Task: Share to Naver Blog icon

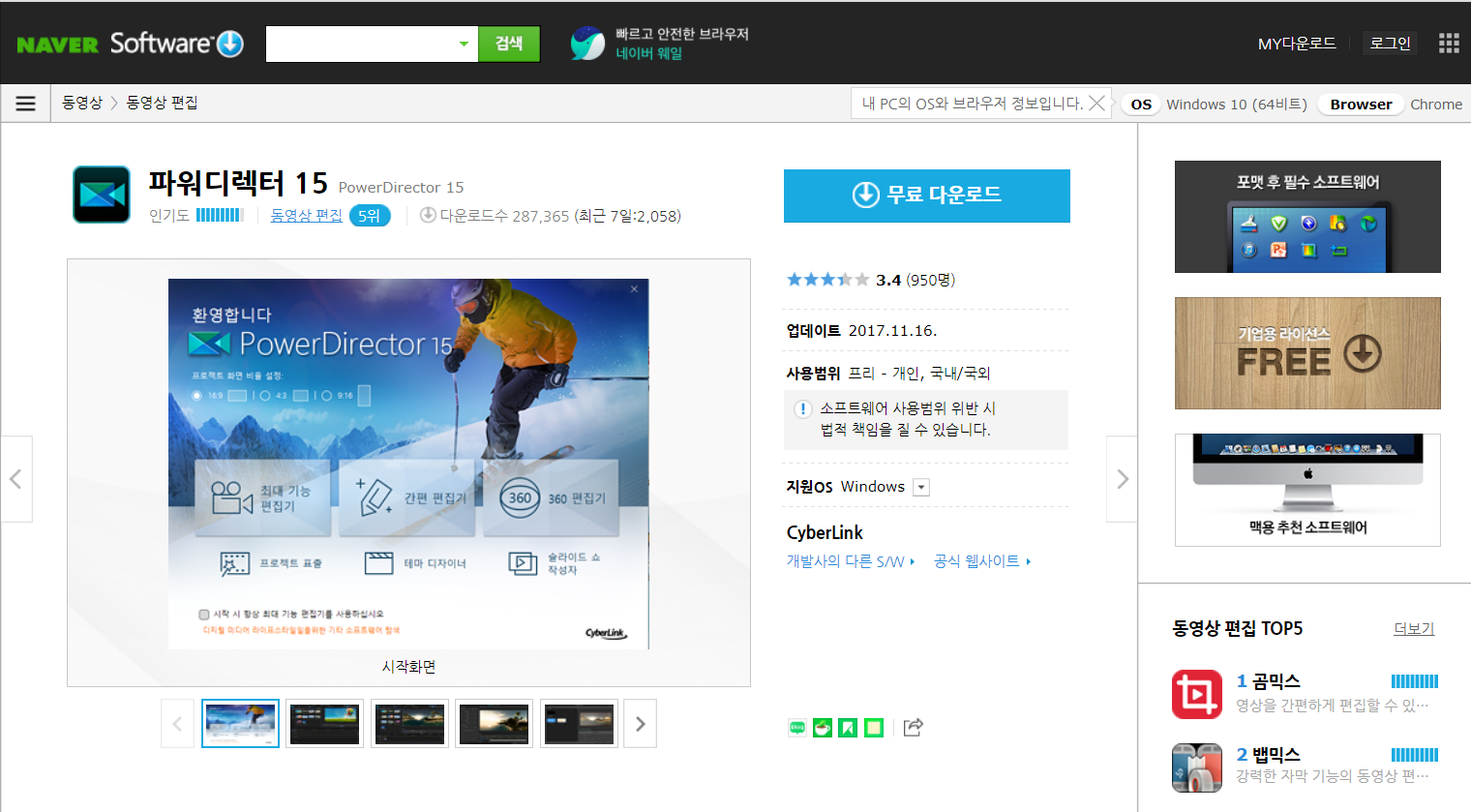Action: (x=797, y=728)
